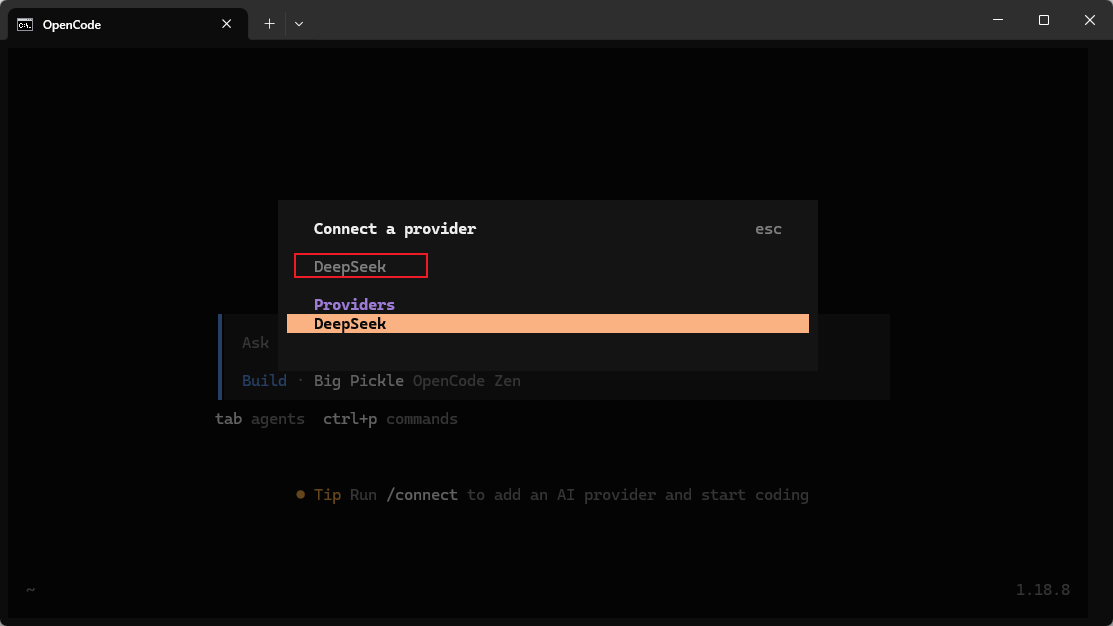Click the Connect a provider title
This screenshot has width=1113, height=626.
[395, 229]
